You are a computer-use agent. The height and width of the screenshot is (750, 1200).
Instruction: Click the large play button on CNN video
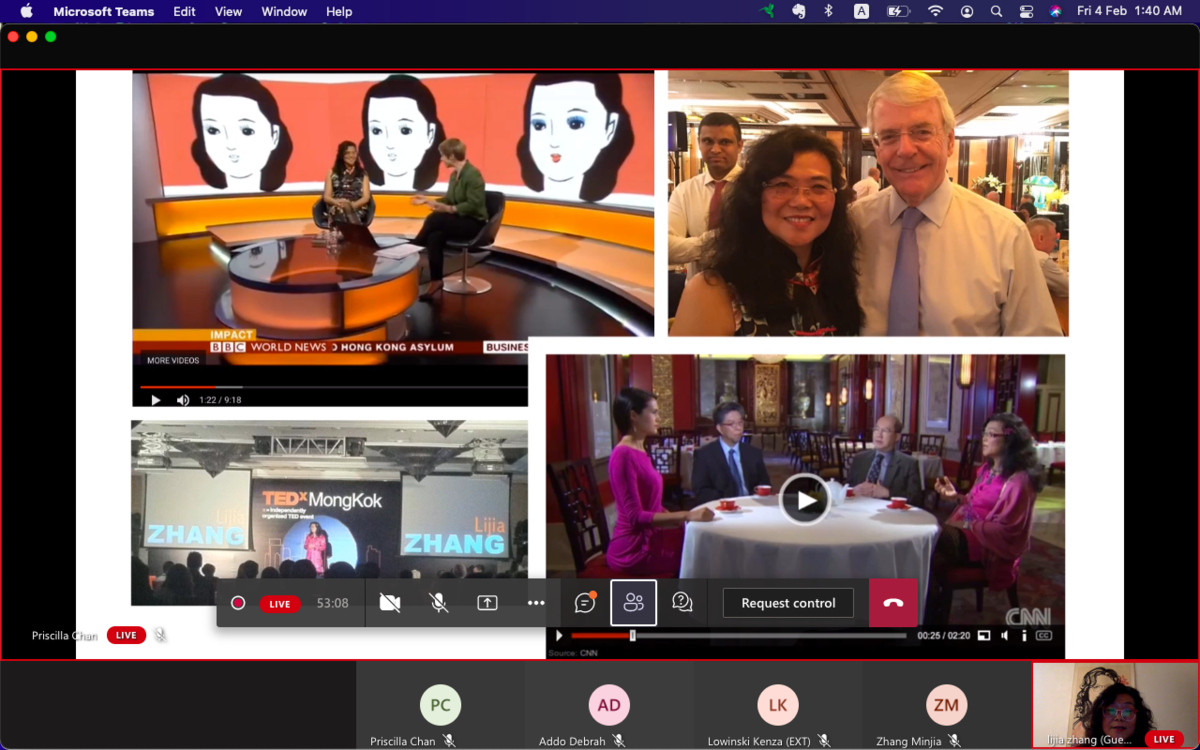tap(805, 499)
